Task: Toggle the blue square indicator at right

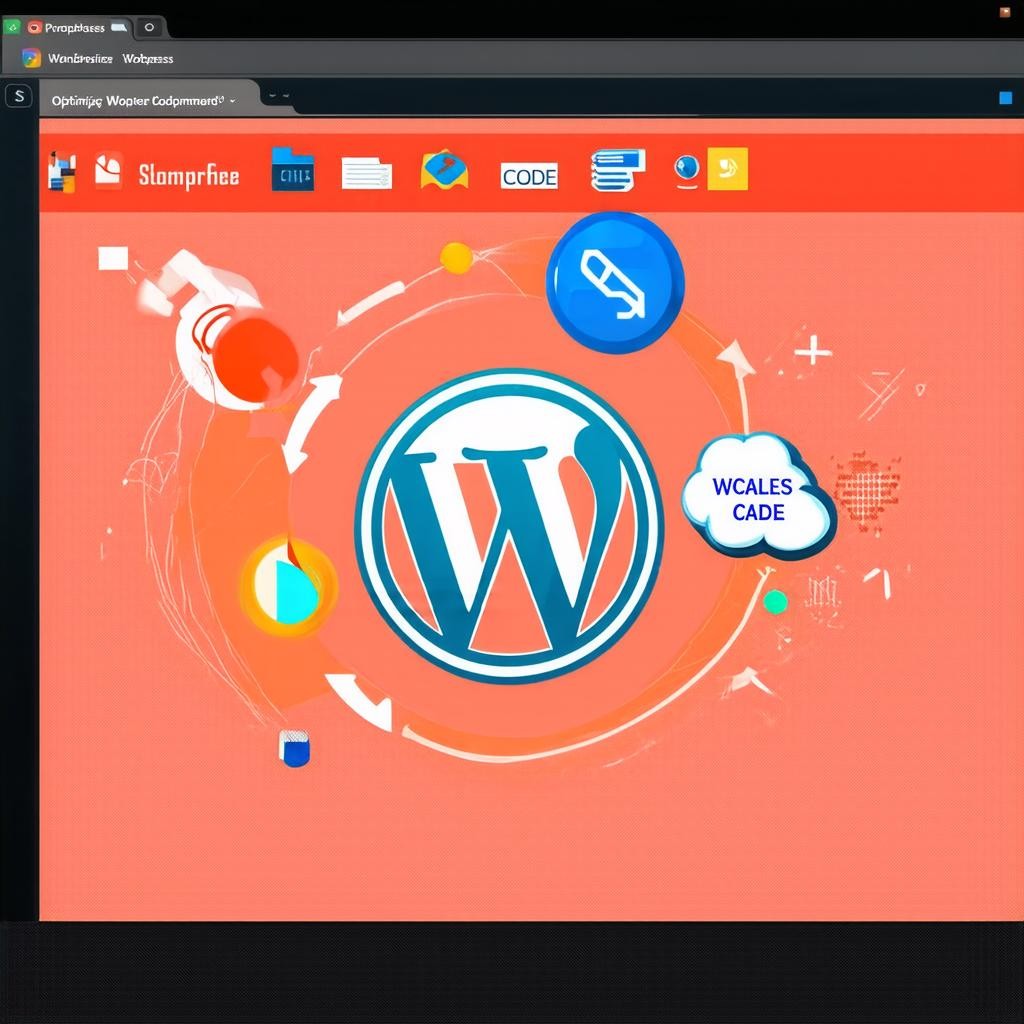Action: (x=1005, y=98)
